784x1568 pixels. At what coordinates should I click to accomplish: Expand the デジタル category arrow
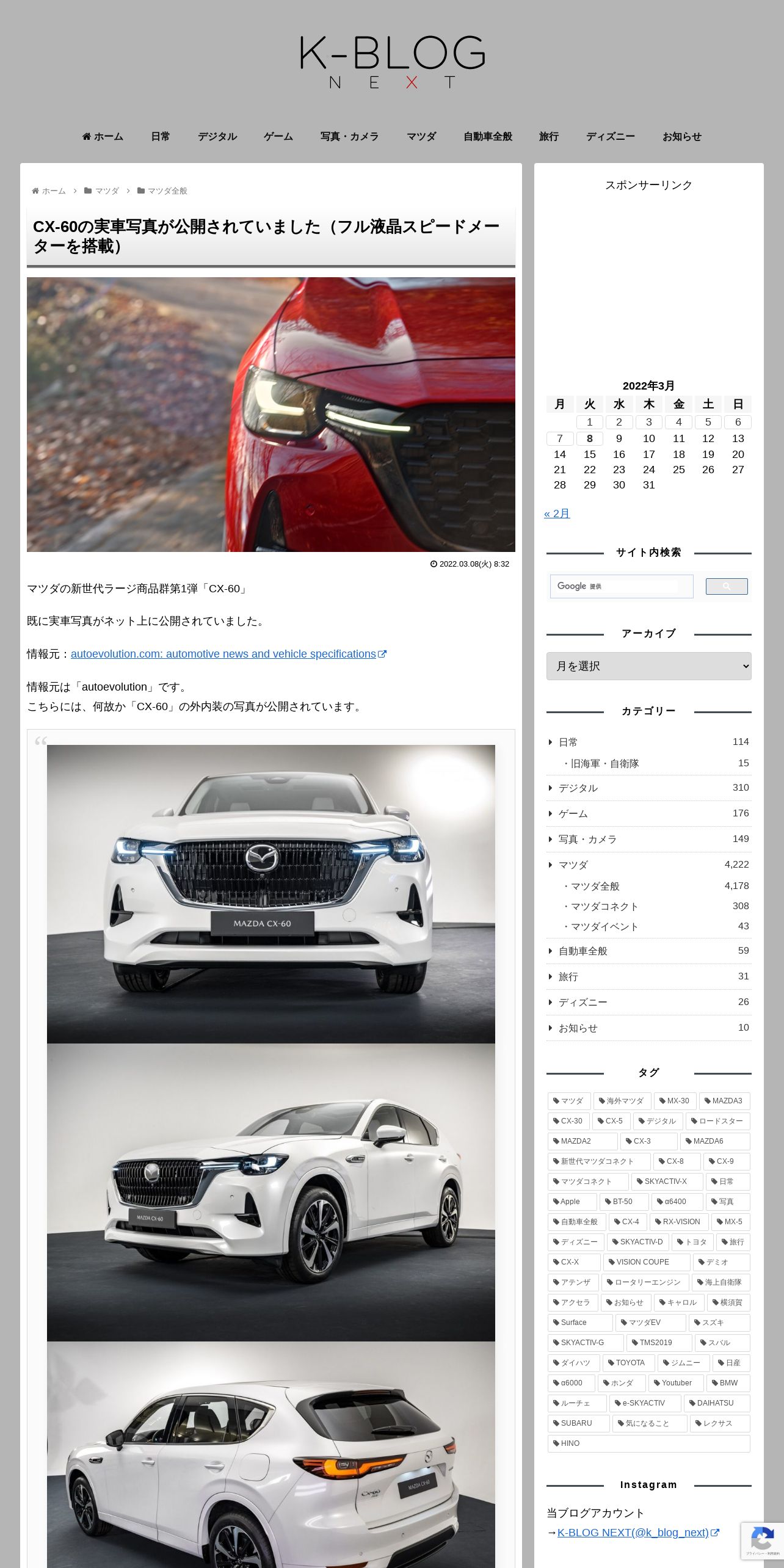551,788
